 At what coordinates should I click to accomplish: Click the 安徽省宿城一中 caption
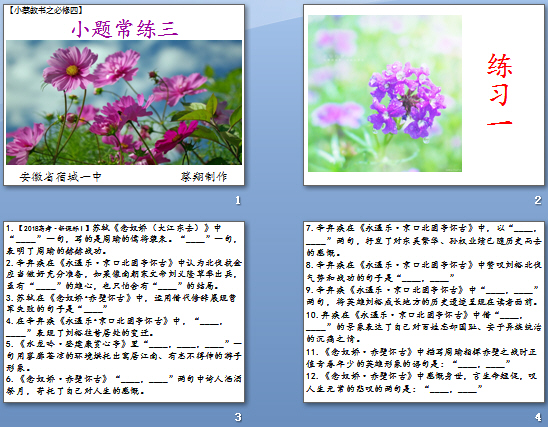[60, 177]
